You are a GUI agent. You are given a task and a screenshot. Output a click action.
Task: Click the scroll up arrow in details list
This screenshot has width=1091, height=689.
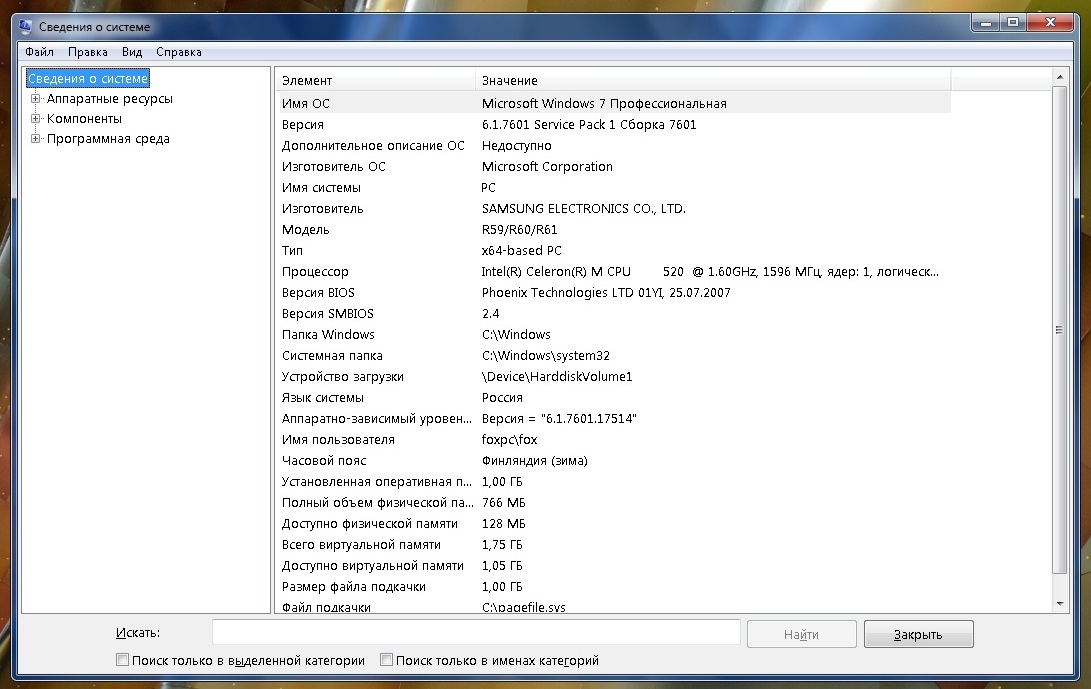coord(1060,76)
